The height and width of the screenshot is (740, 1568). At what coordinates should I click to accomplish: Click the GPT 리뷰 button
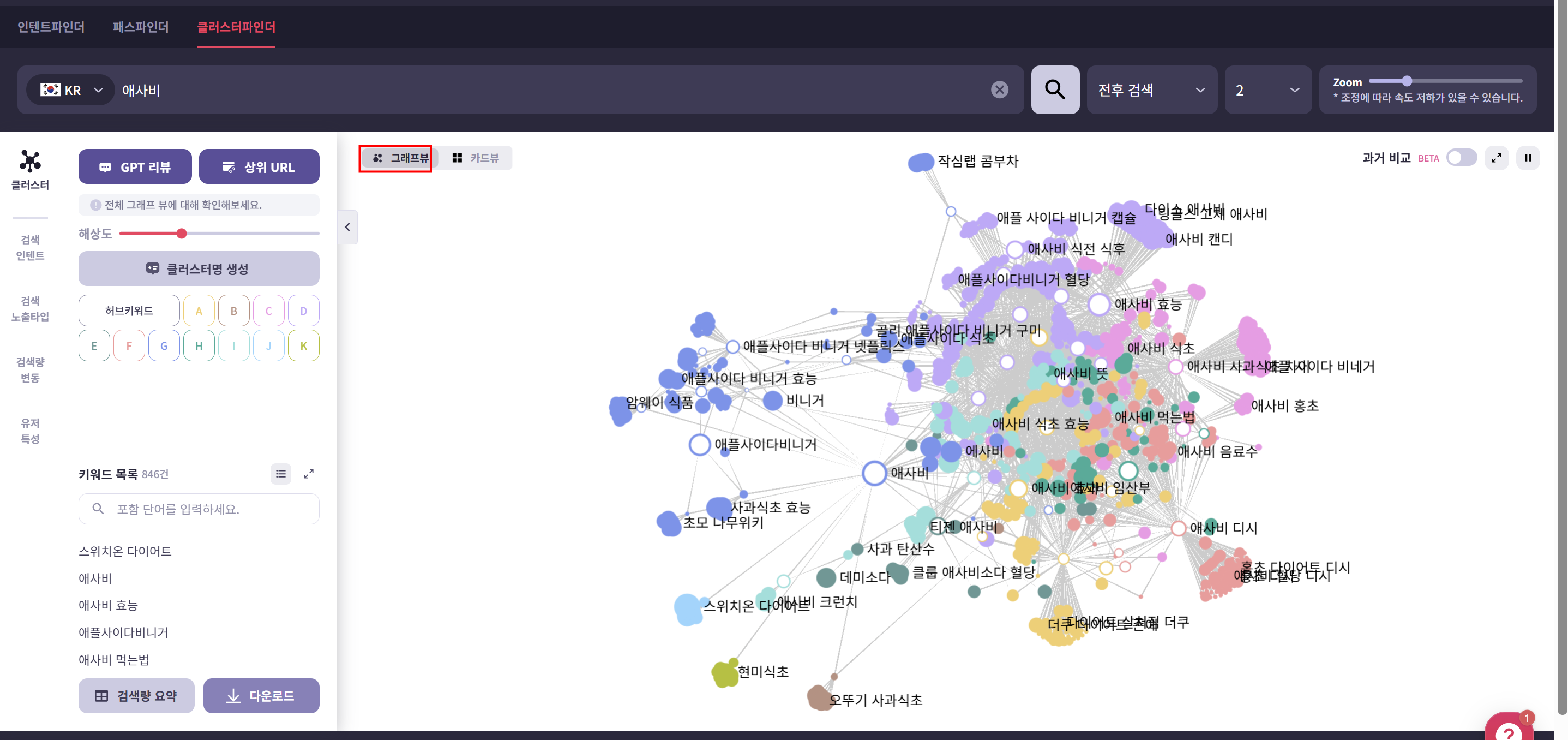point(135,167)
